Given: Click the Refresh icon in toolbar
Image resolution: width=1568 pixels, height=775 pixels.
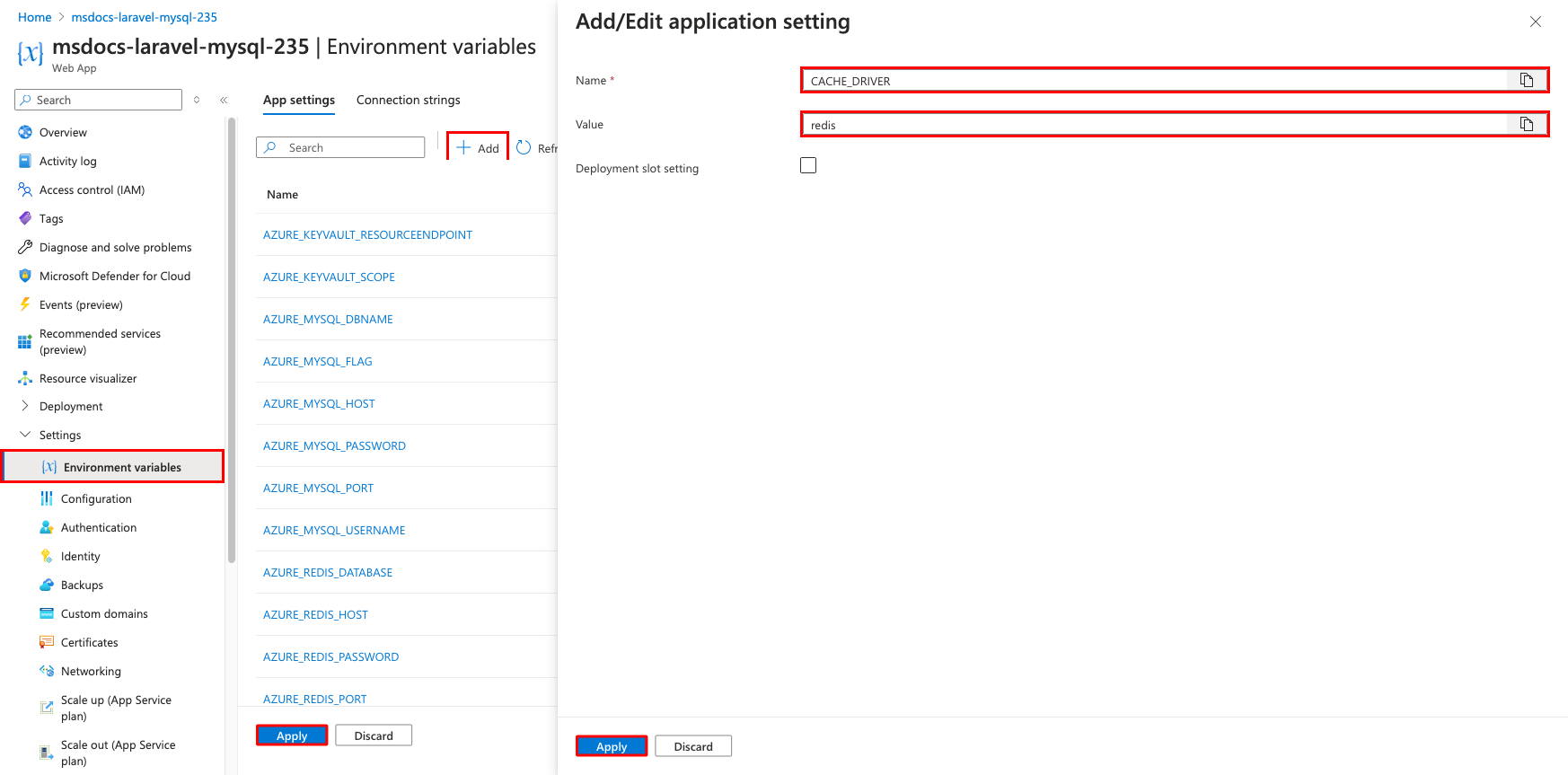Looking at the screenshot, I should (x=524, y=148).
